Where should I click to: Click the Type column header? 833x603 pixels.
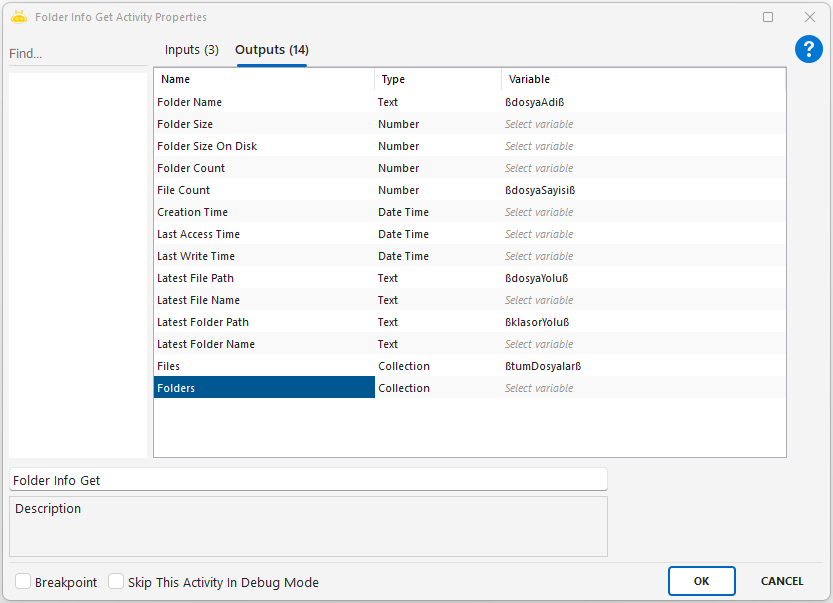click(x=437, y=79)
